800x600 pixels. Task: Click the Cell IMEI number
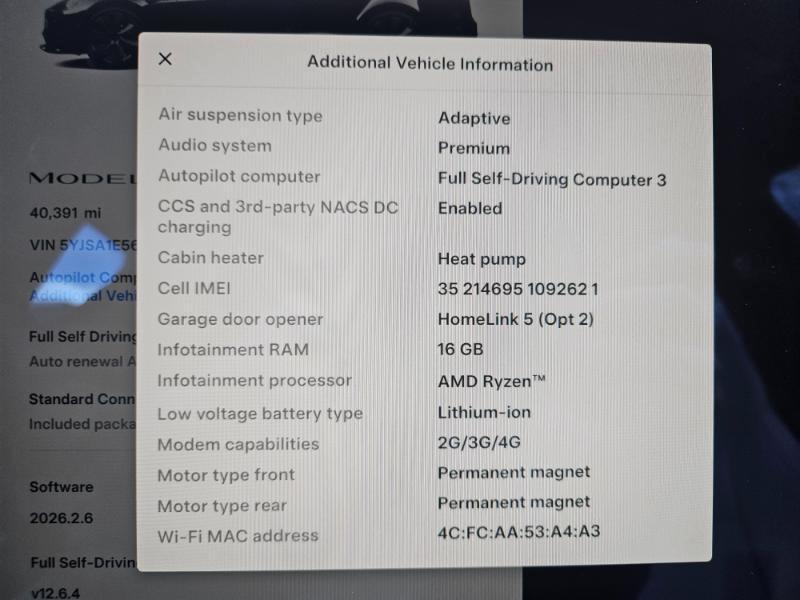[x=518, y=289]
